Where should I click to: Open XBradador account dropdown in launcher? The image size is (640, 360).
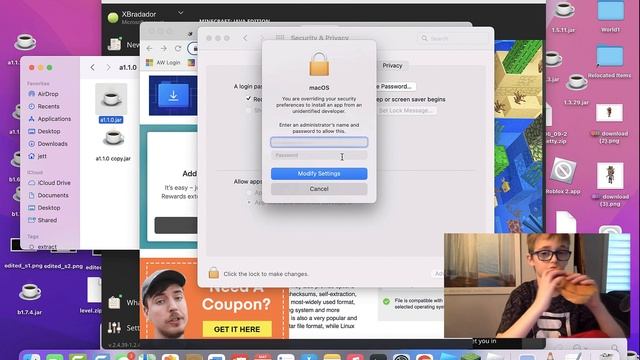(x=180, y=13)
